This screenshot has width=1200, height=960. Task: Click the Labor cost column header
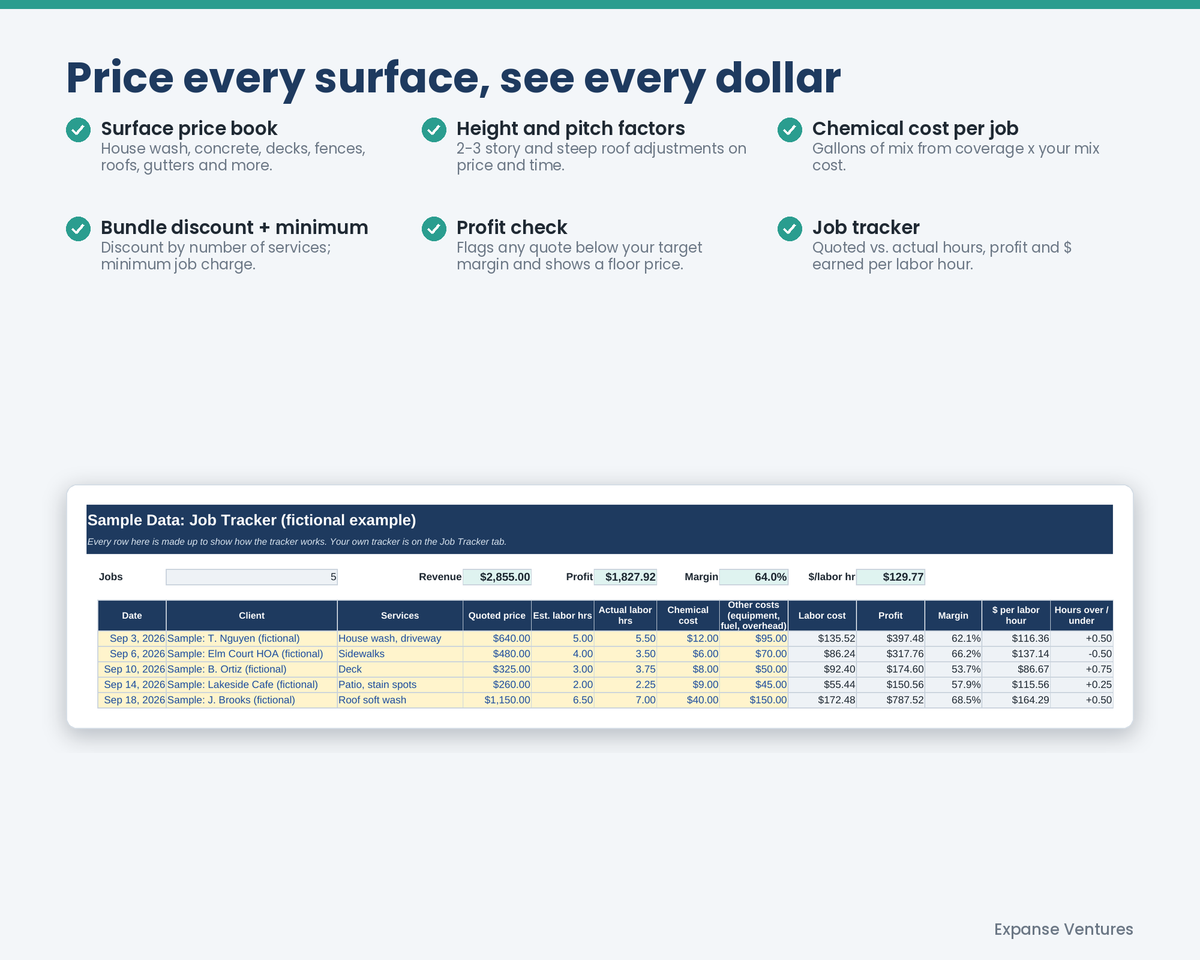point(822,616)
